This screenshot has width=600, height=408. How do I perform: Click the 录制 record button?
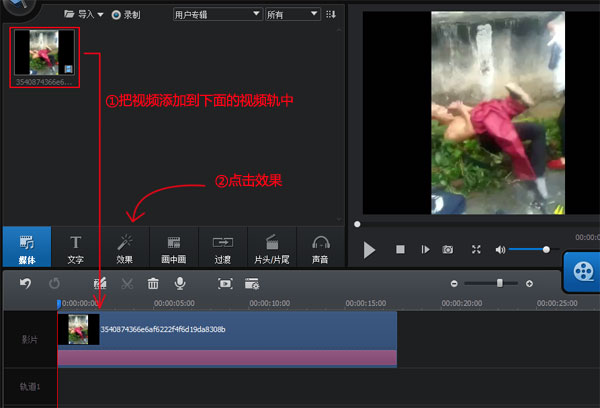[x=126, y=15]
